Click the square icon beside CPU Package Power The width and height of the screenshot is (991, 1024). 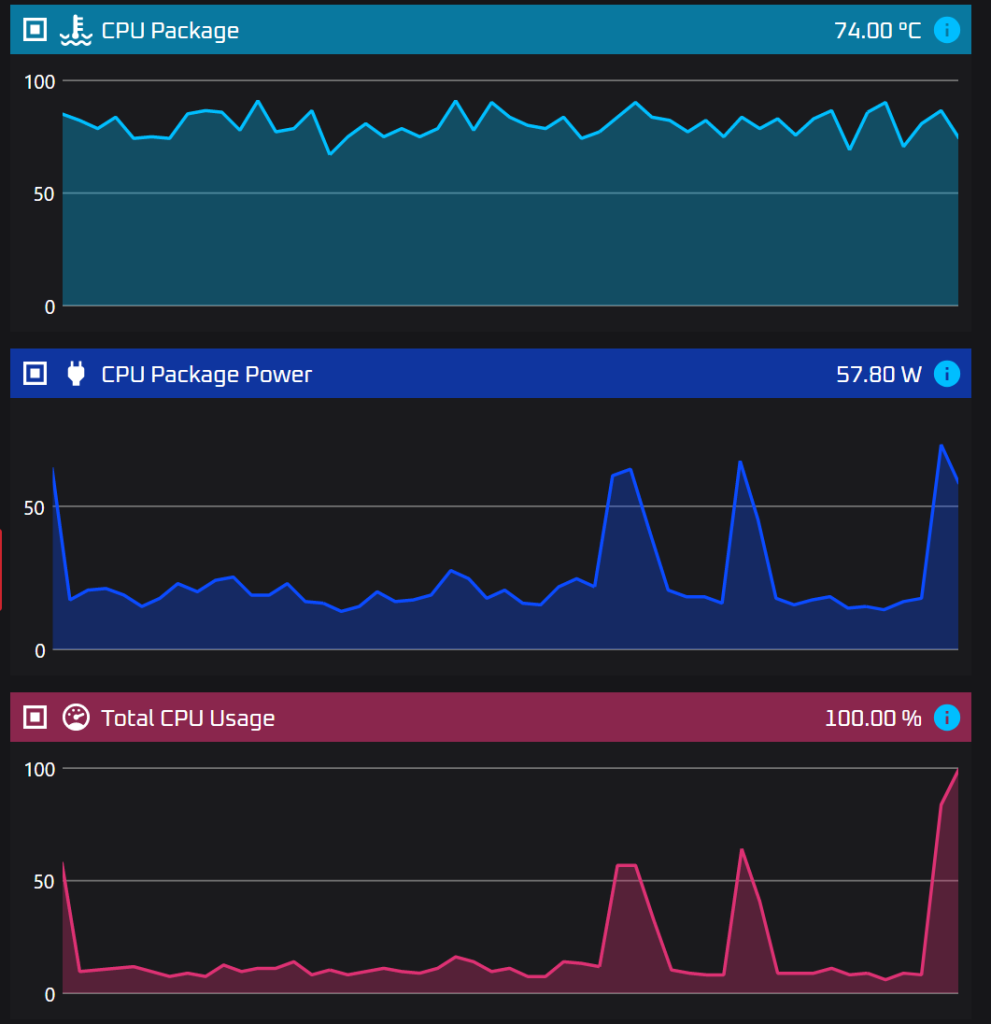(x=35, y=374)
